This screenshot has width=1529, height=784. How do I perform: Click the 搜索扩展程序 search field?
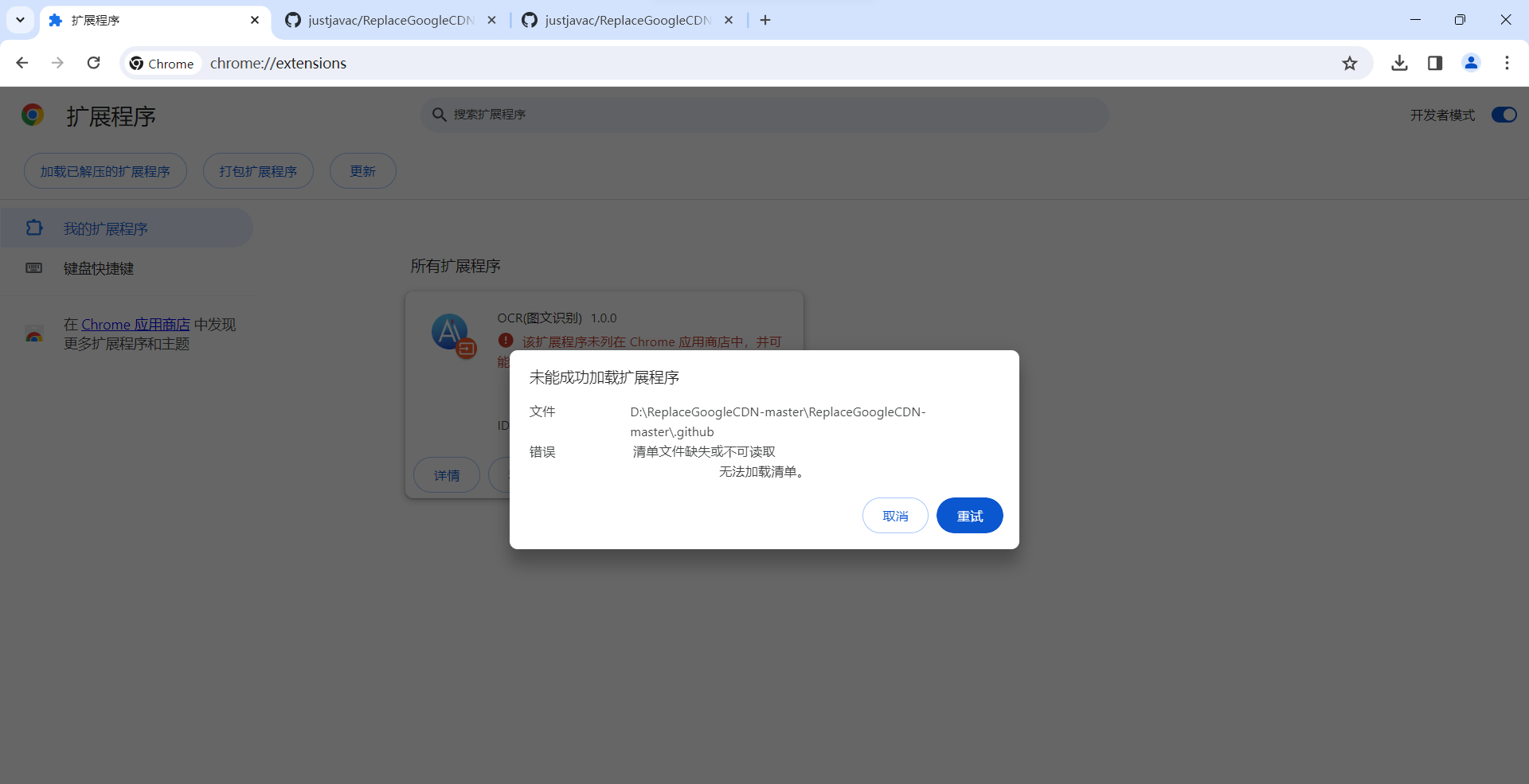pos(764,115)
